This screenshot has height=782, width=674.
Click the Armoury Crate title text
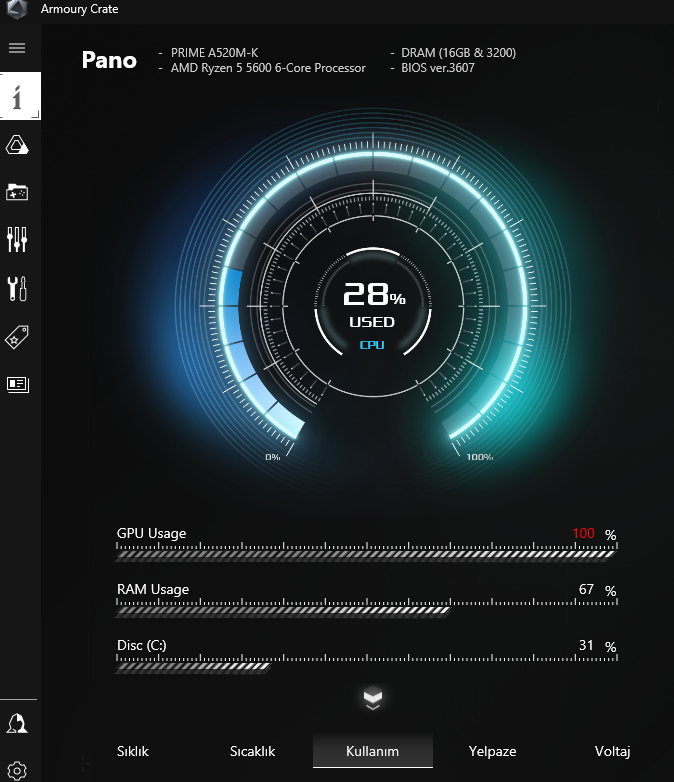click(80, 9)
